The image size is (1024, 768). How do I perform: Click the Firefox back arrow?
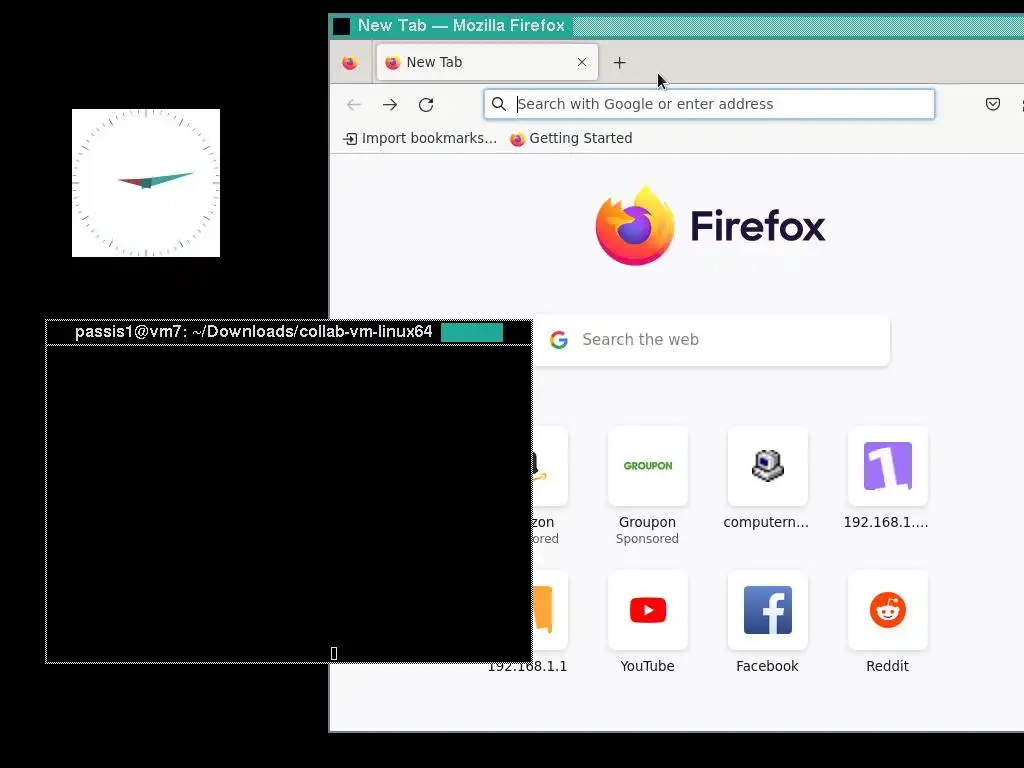pyautogui.click(x=354, y=104)
